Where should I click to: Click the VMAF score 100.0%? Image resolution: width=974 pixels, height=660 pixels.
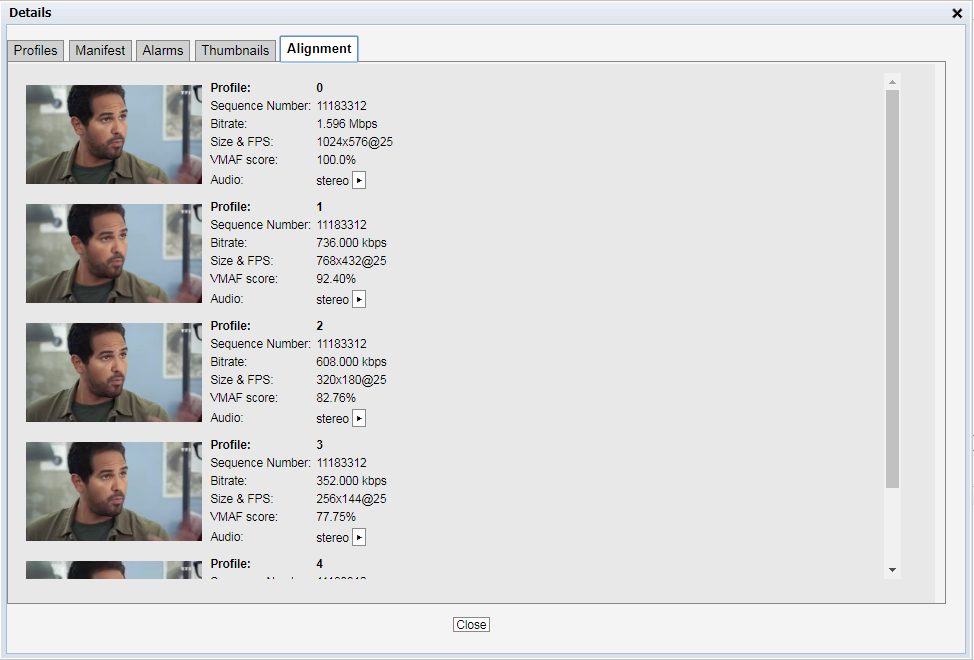click(x=336, y=160)
